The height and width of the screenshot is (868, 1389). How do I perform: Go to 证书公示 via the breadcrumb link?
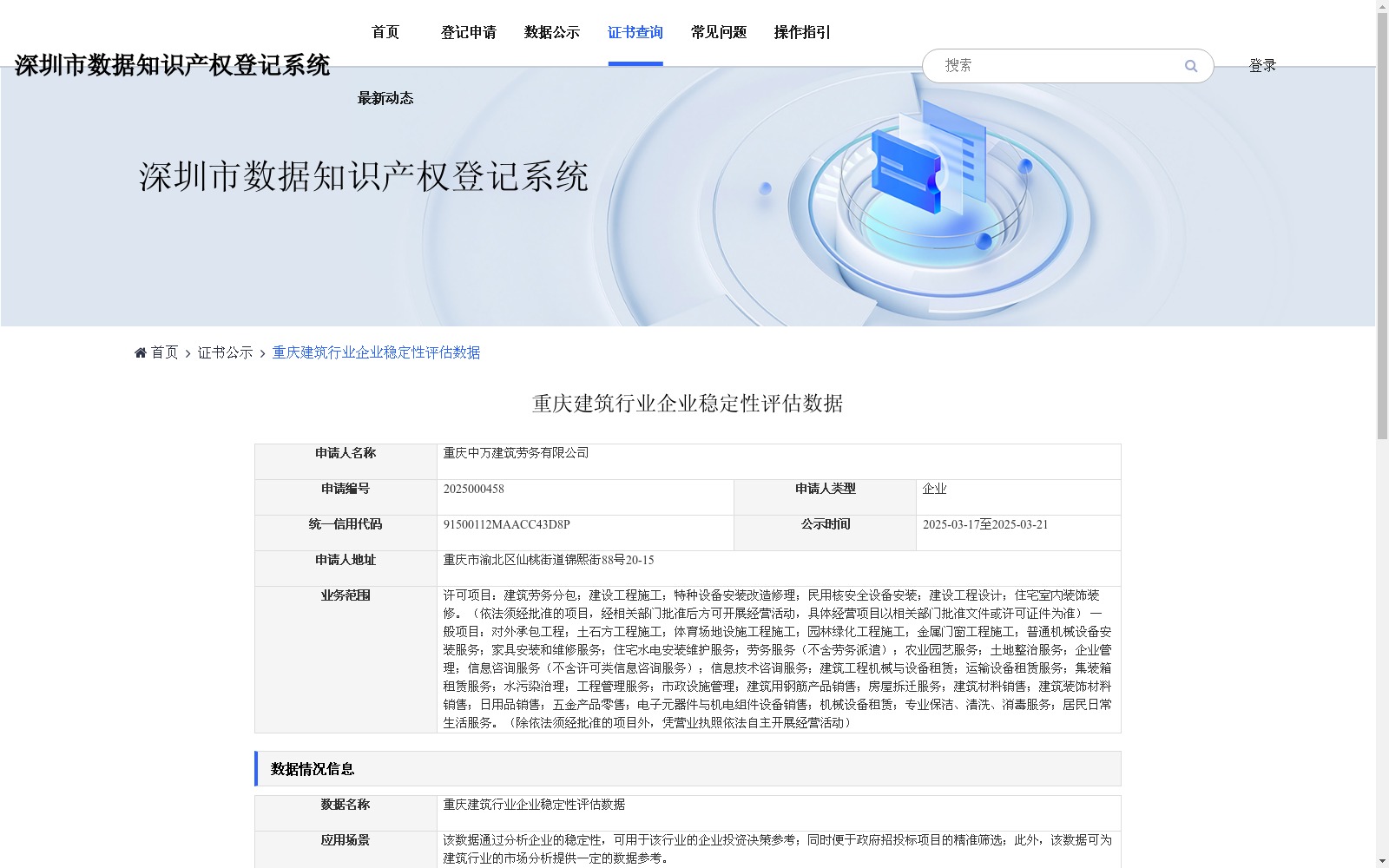tap(226, 352)
